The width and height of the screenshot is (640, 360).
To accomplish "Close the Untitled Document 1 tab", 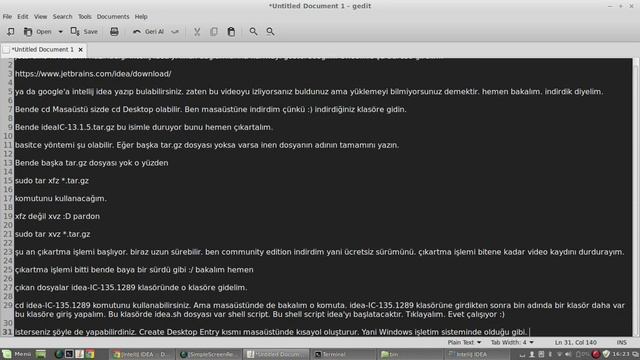I will [x=80, y=49].
